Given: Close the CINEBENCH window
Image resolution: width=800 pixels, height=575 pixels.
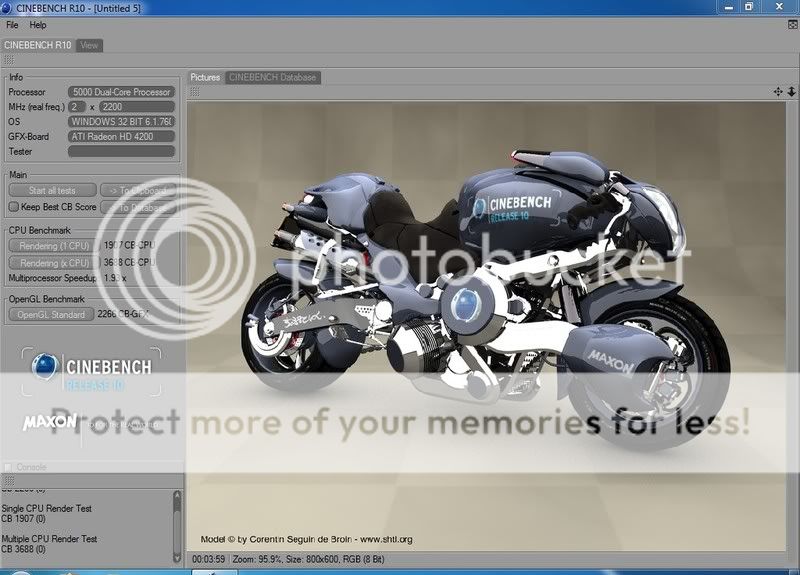Looking at the screenshot, I should coord(779,7).
